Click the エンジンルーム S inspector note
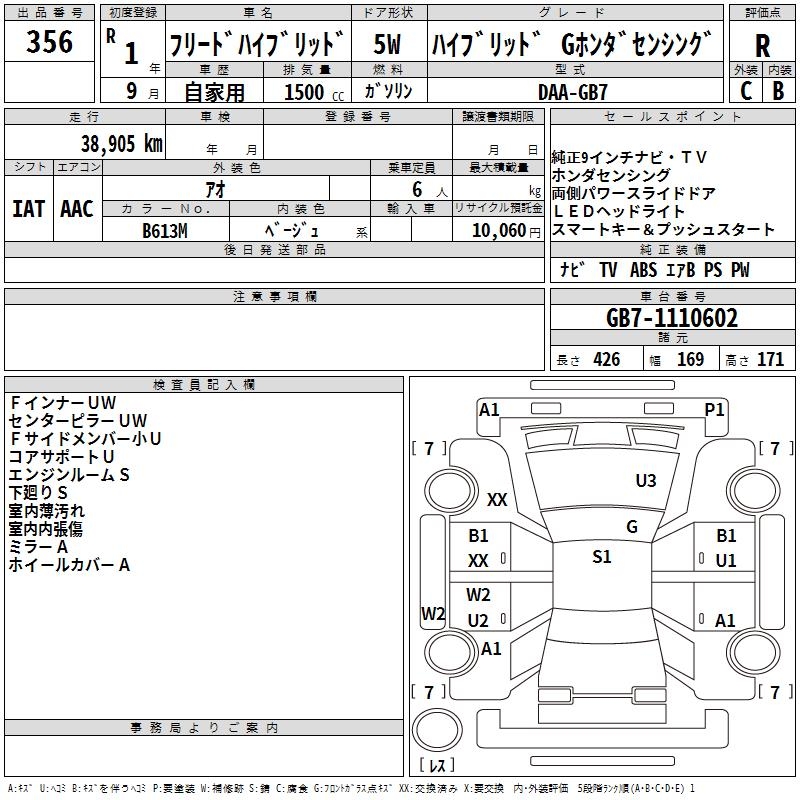 coord(70,476)
